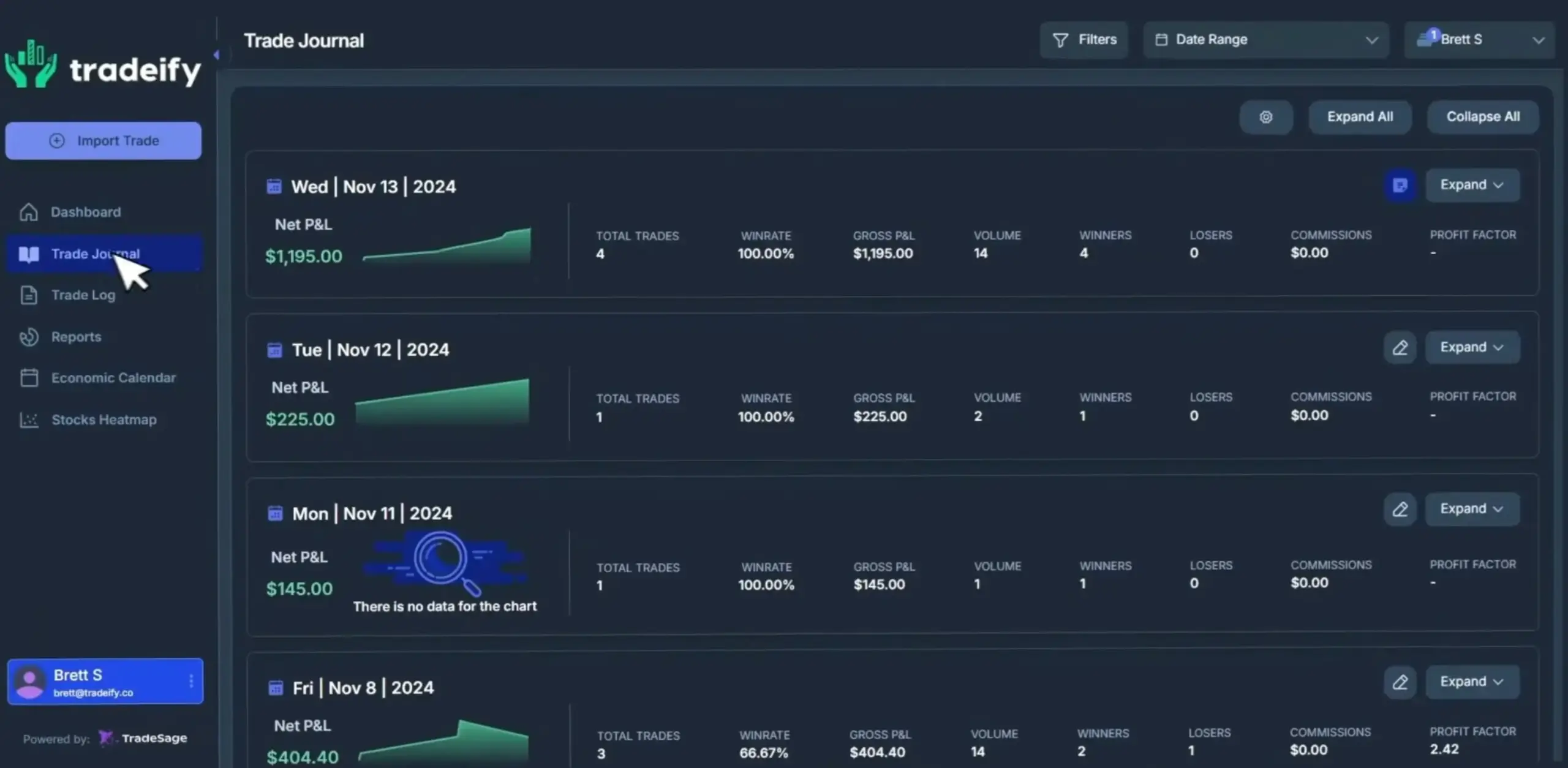The image size is (1568, 768).
Task: Click the edit pencil icon for Nov 8
Action: tap(1400, 682)
